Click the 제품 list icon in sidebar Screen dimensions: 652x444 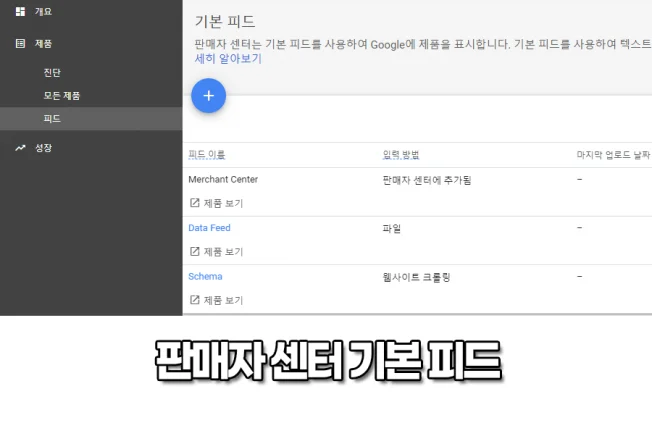(20, 43)
